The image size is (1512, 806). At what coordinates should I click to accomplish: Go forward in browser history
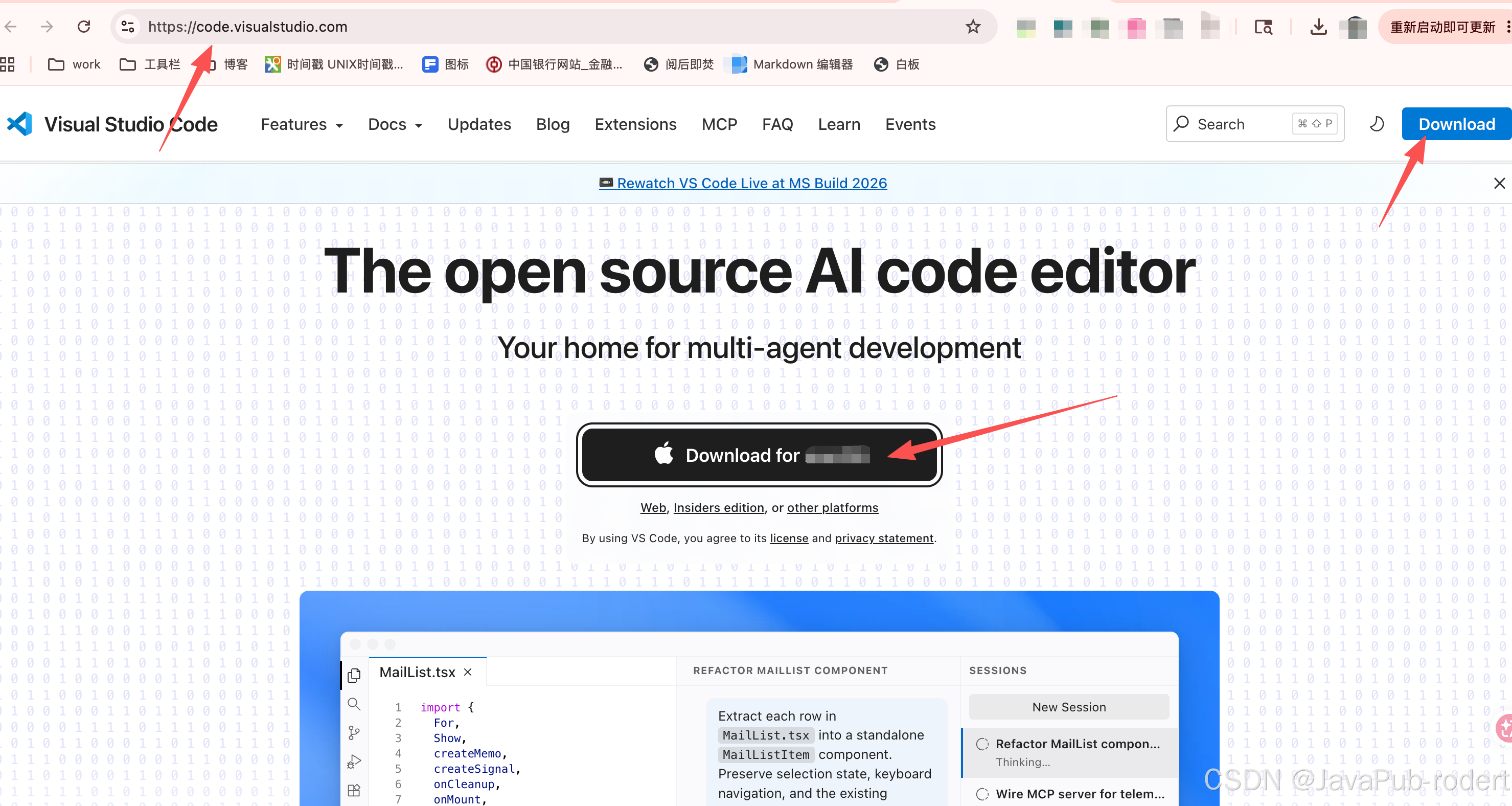(x=47, y=27)
